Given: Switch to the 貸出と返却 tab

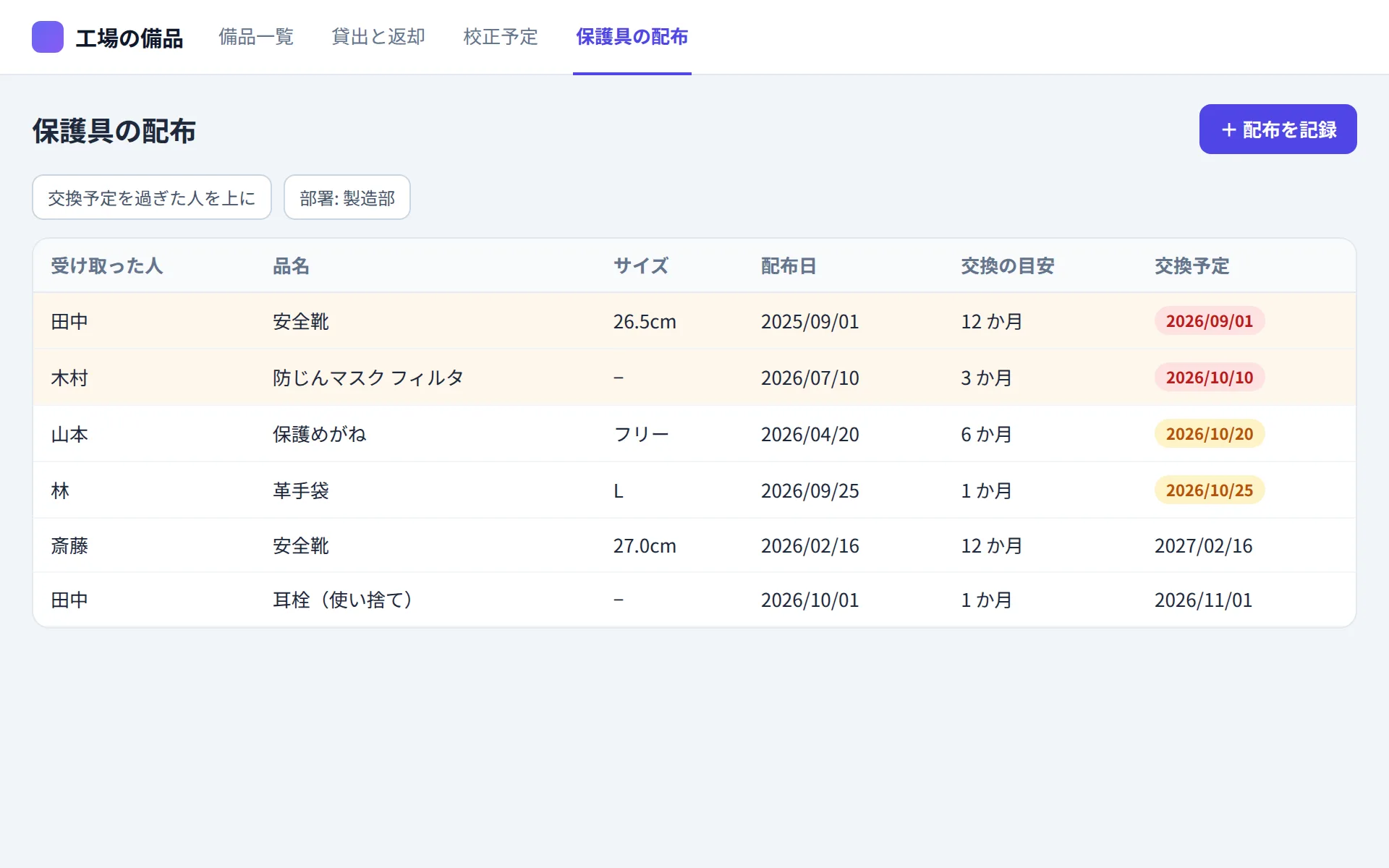Looking at the screenshot, I should 378,37.
